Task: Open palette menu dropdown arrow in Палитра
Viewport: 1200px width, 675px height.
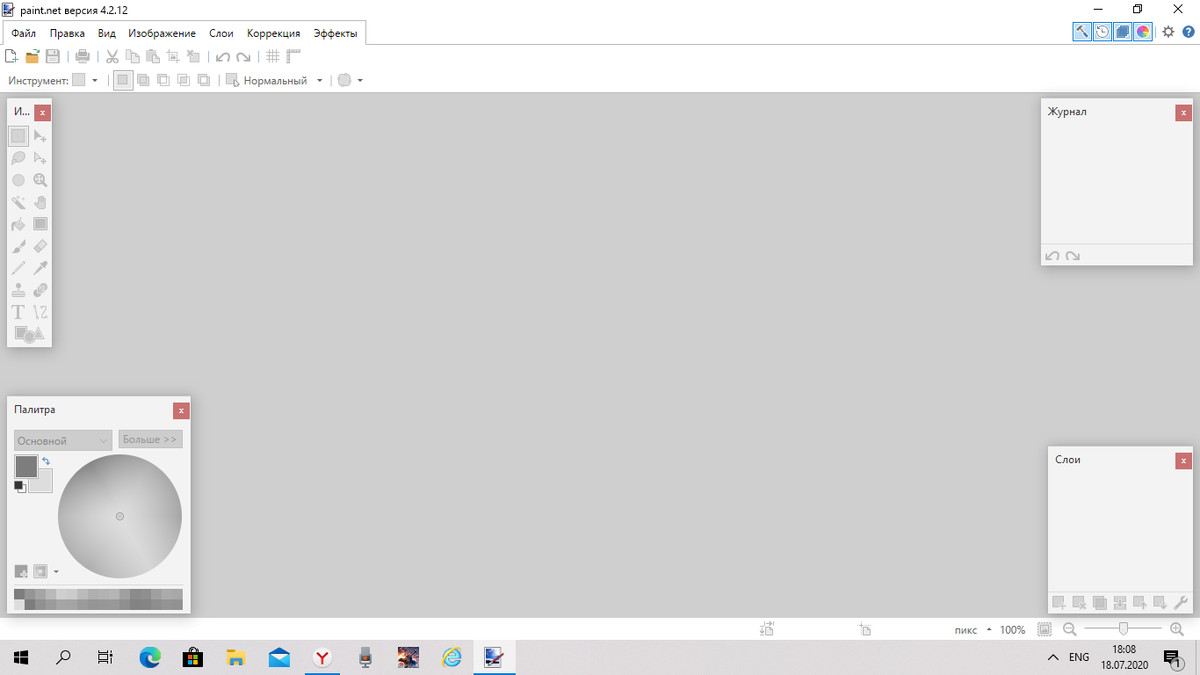Action: coord(56,572)
